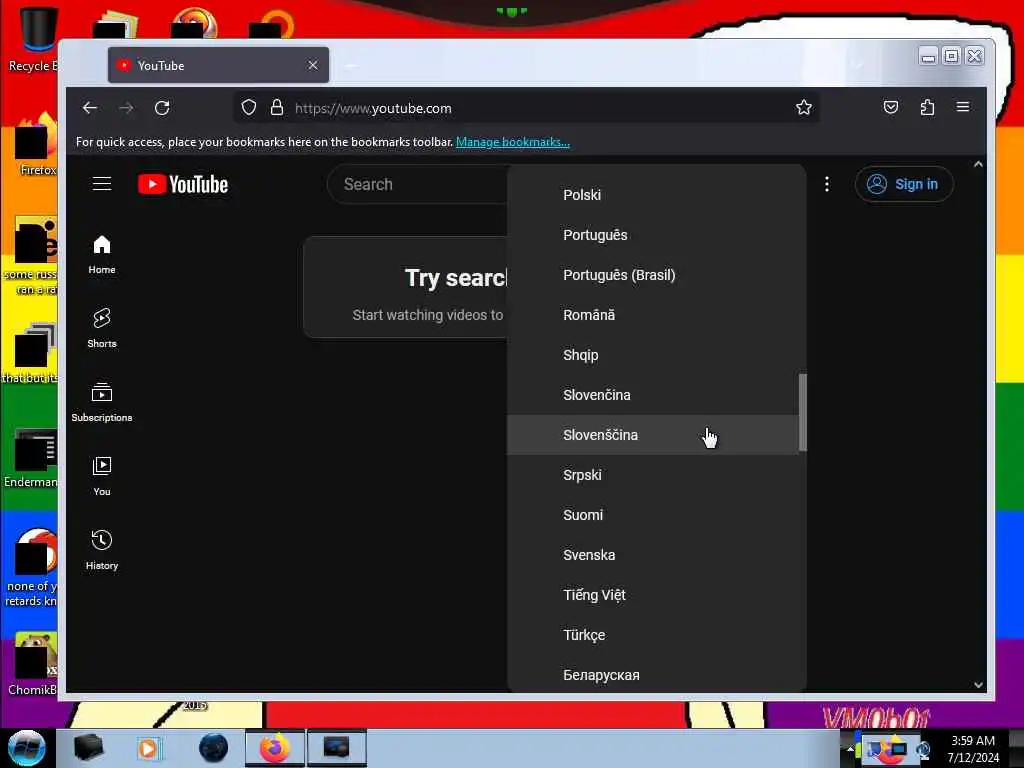Select the YouTube browser tab
Viewport: 1024px width, 768px height.
point(218,65)
